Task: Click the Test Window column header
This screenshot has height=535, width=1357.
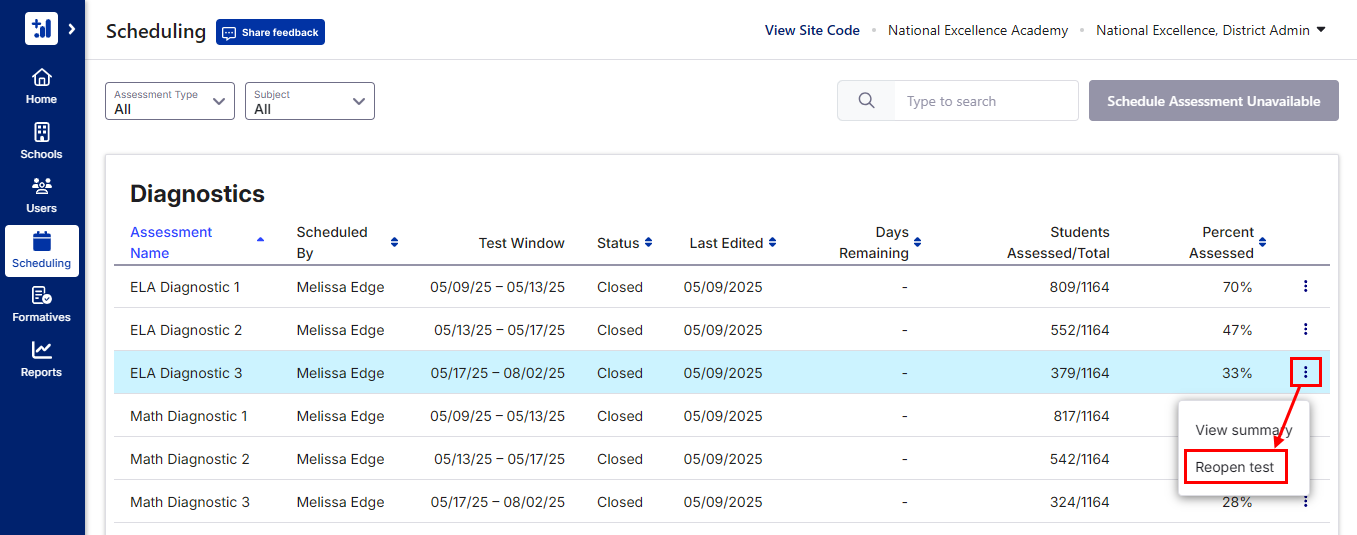Action: 522,243
